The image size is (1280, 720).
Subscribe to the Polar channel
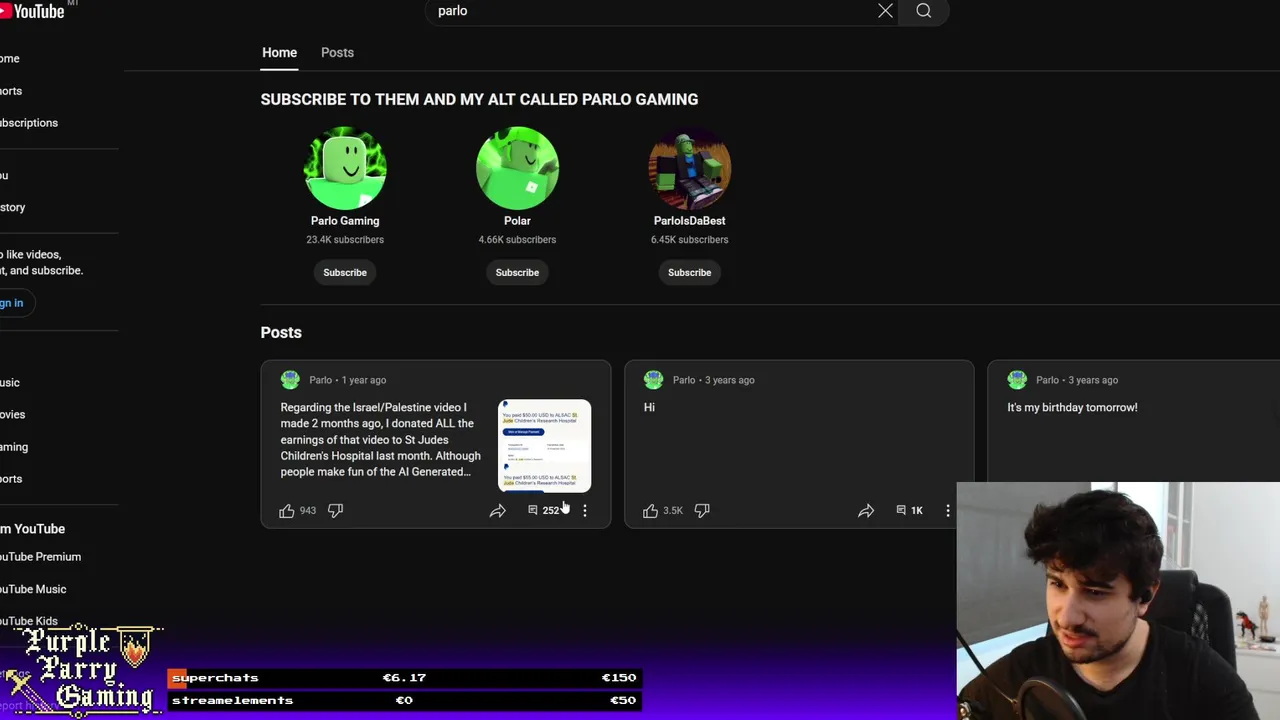[517, 272]
